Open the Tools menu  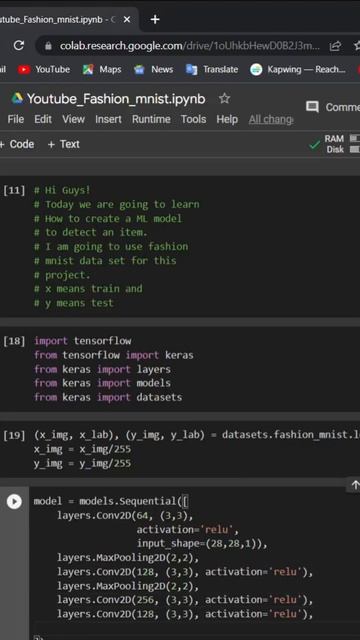(193, 119)
